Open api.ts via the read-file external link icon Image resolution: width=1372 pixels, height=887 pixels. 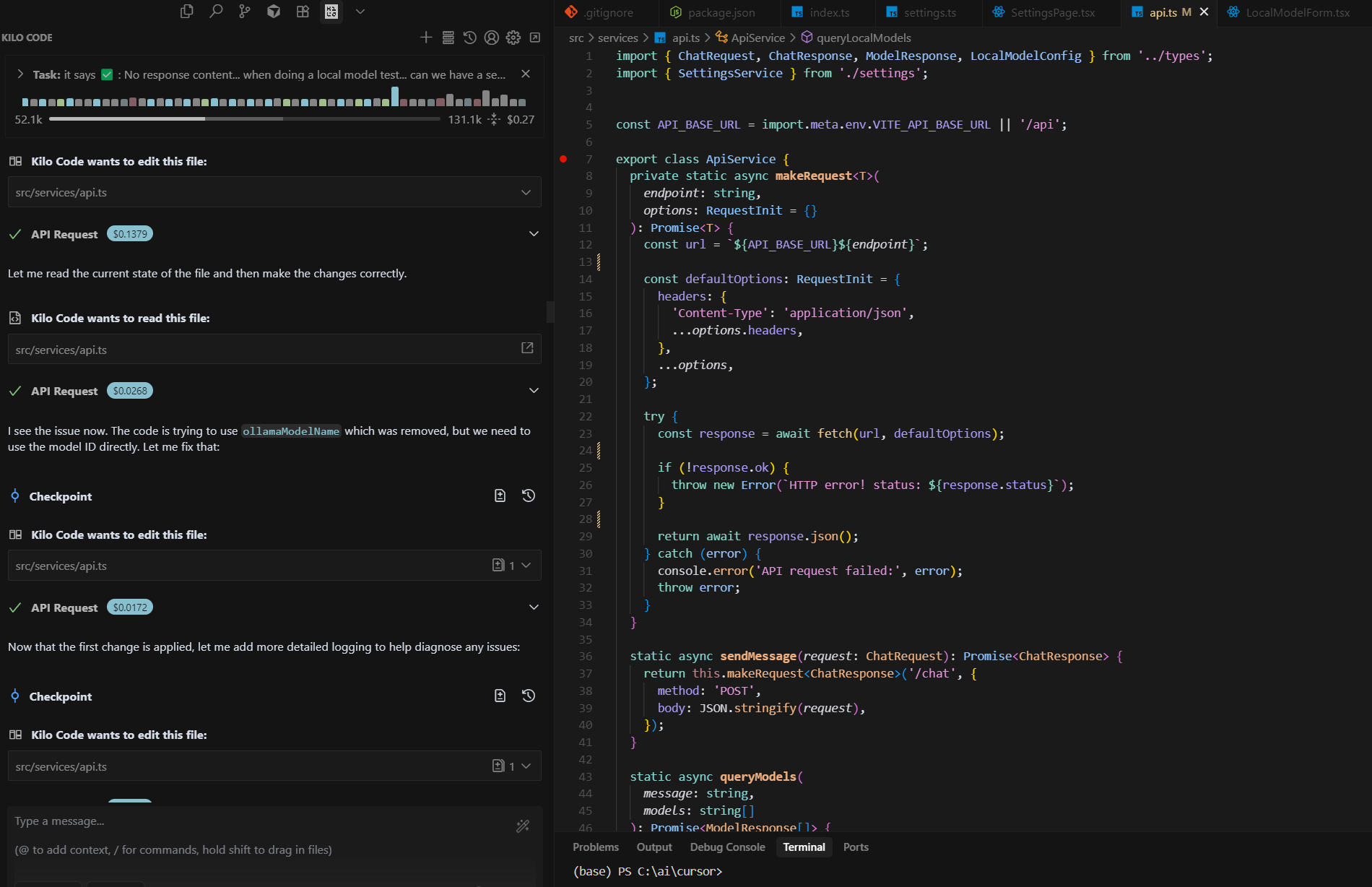click(527, 348)
